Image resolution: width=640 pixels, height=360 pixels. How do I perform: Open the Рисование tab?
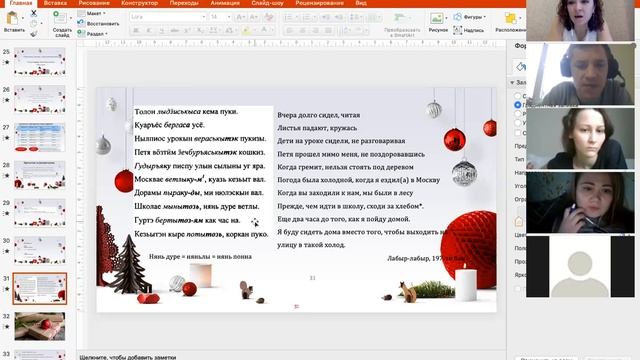click(94, 3)
